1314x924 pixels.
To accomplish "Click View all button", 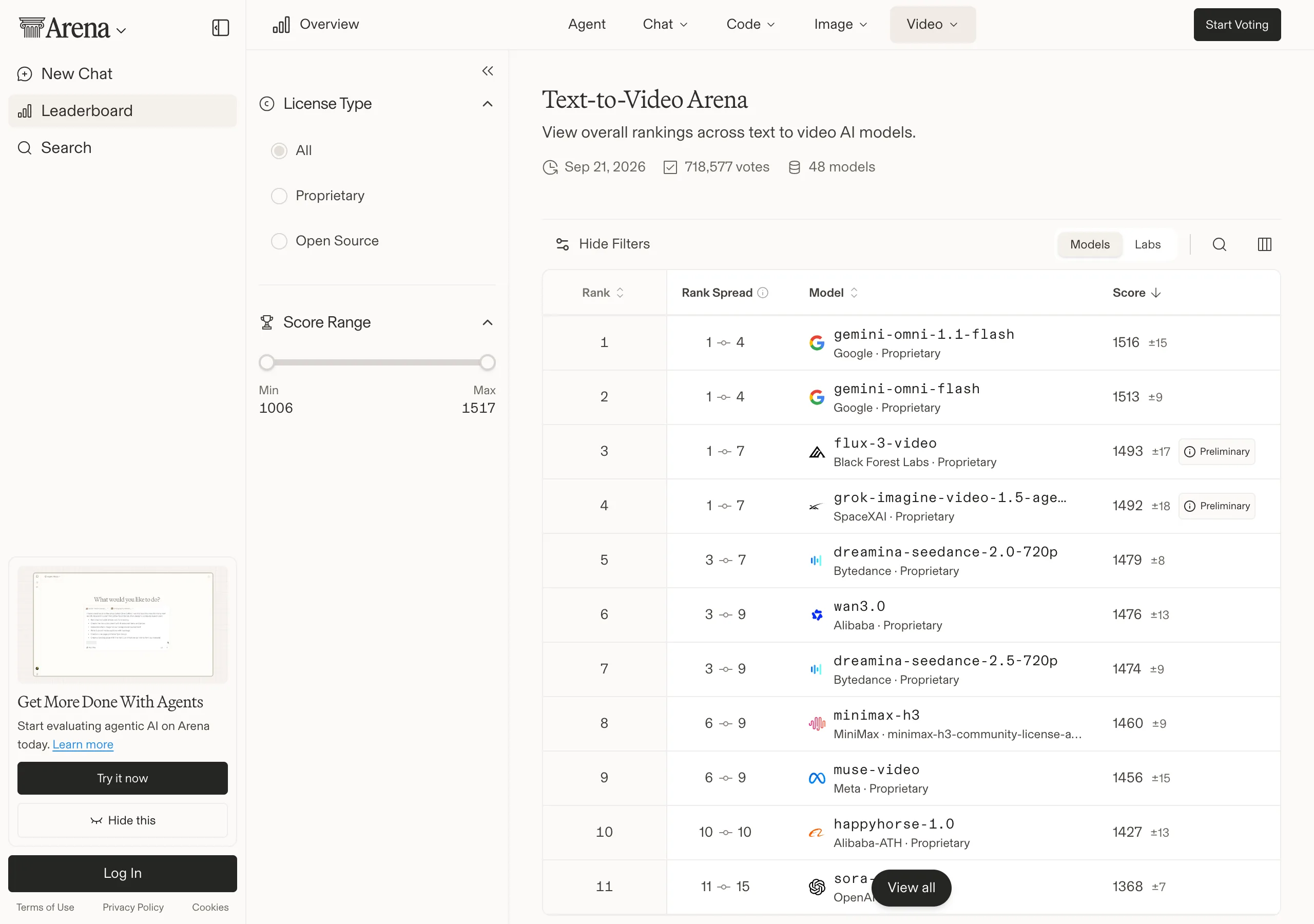I will click(911, 888).
